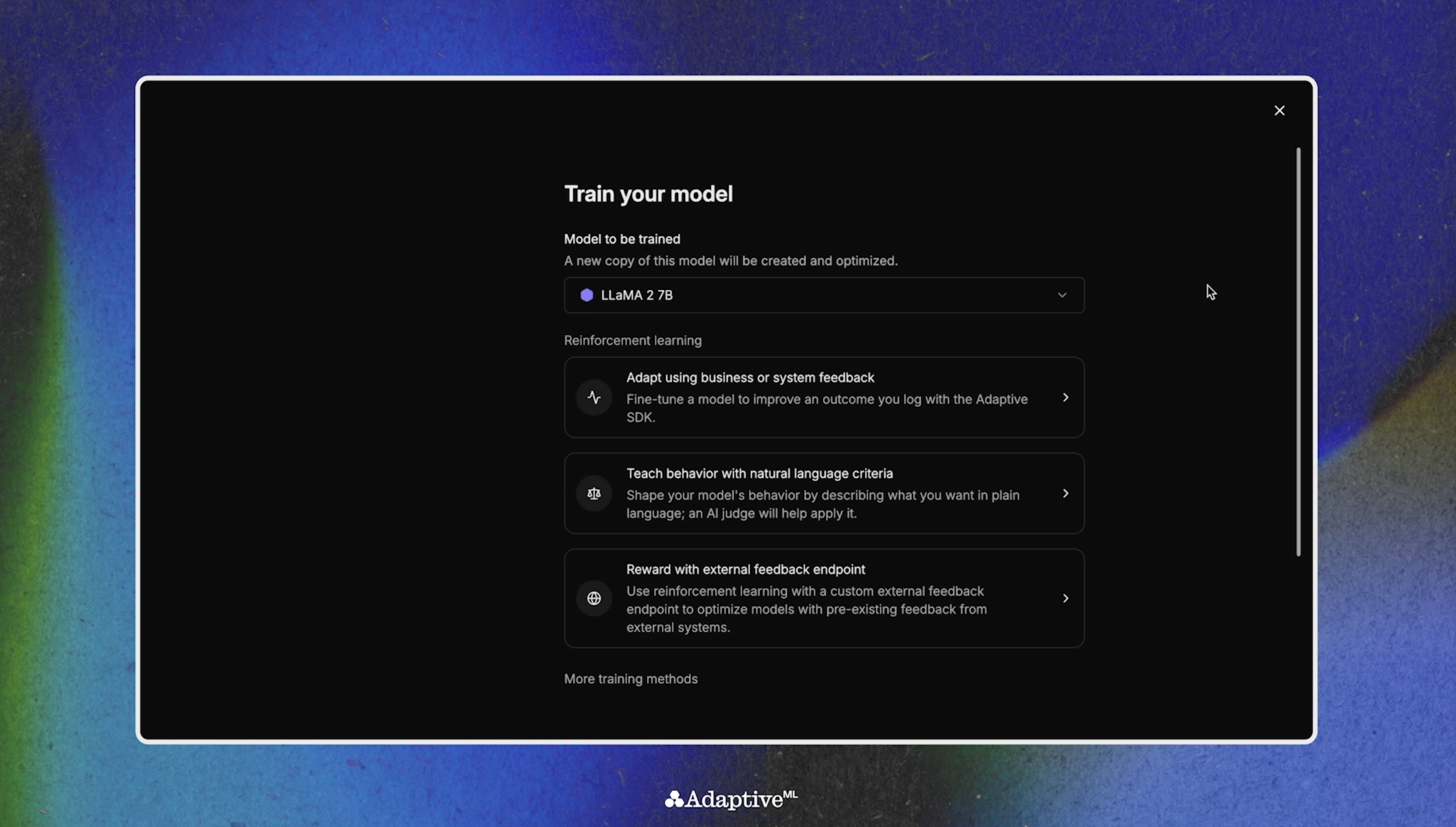Expand the model selector chevron arrow
The image size is (1456, 827).
[x=1062, y=295]
